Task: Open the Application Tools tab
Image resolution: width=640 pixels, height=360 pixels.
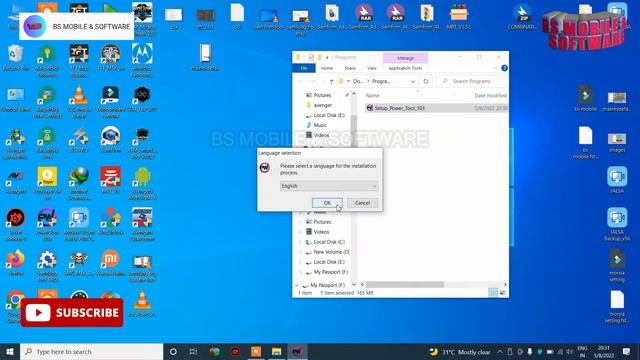Action: coord(405,68)
